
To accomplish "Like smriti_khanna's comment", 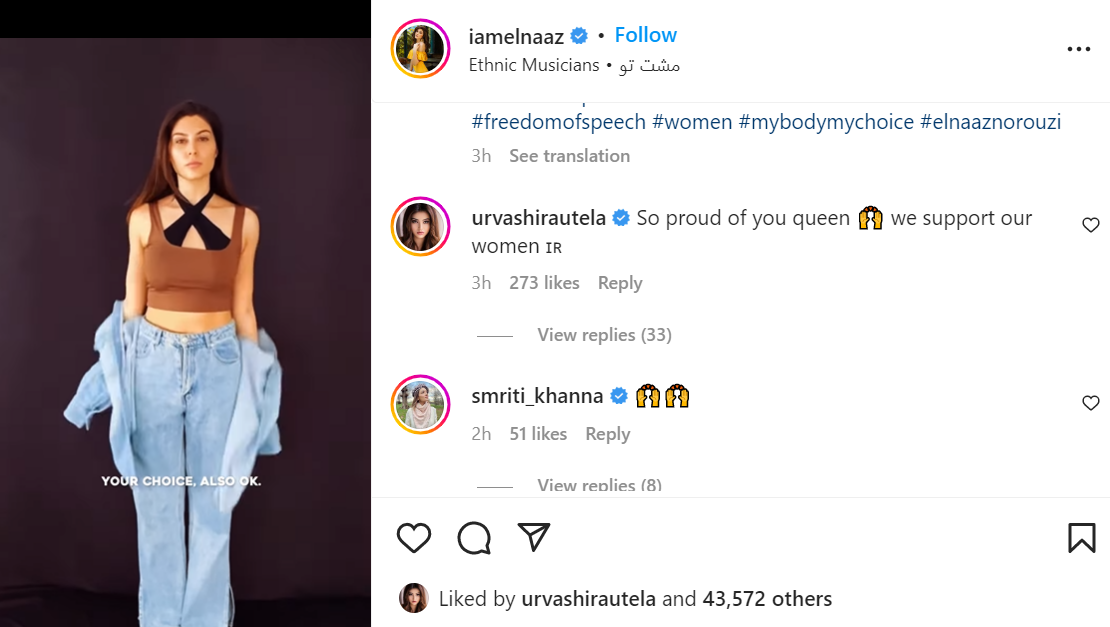I will point(1091,403).
